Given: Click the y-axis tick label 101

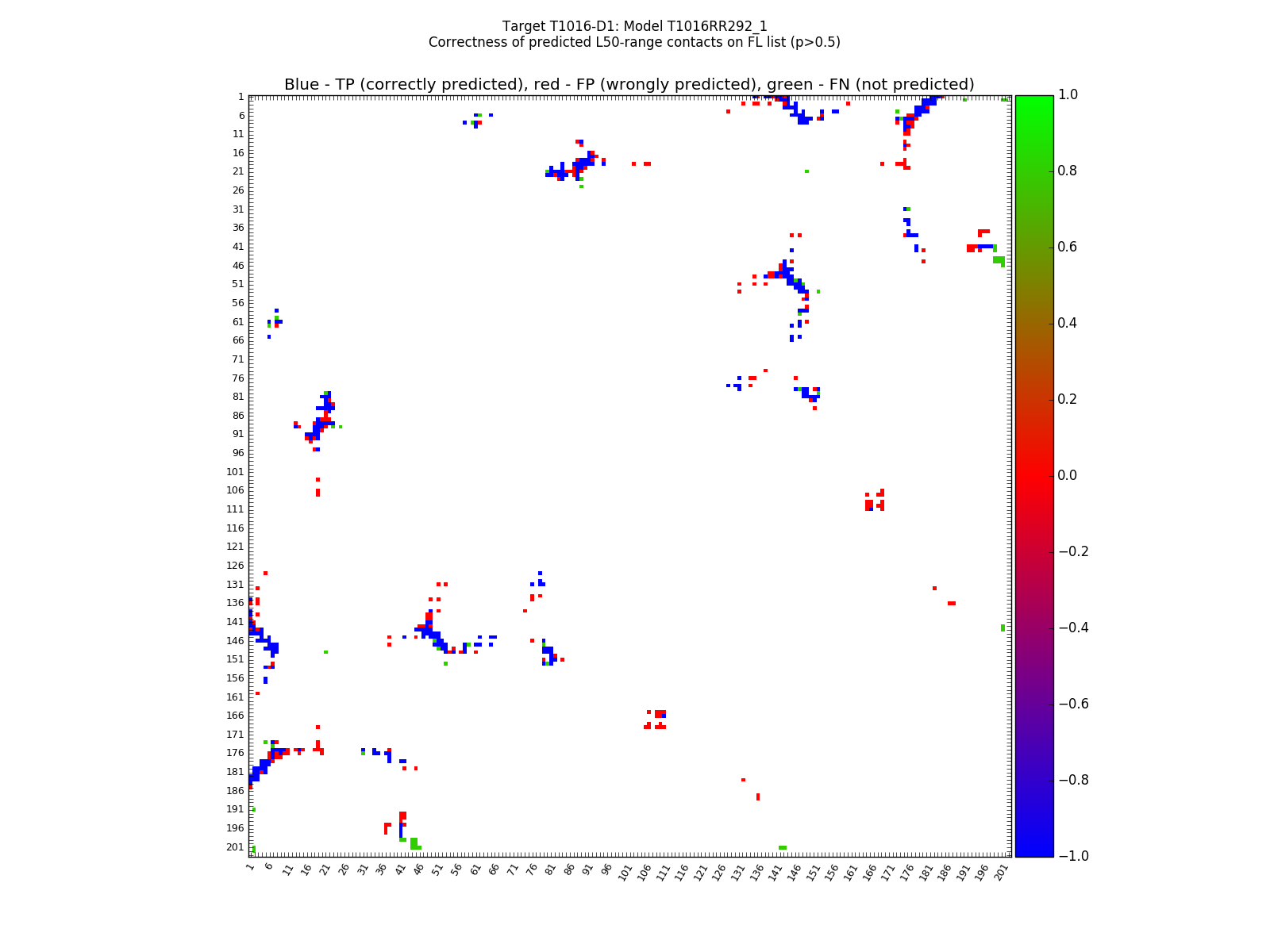Looking at the screenshot, I should click(235, 471).
